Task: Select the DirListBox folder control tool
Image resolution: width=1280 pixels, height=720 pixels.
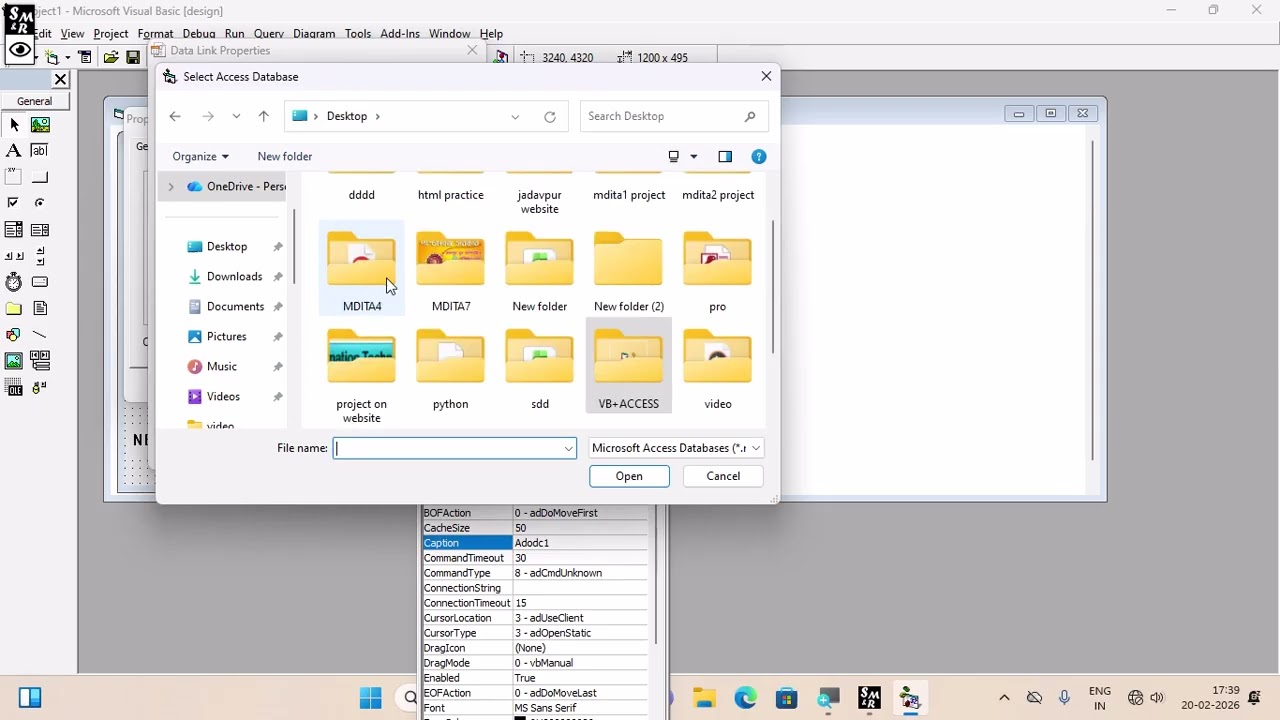Action: (14, 308)
